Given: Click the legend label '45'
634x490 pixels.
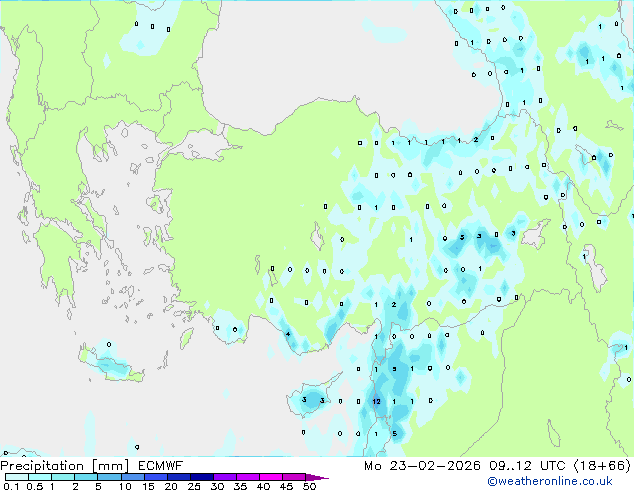Looking at the screenshot, I should [x=286, y=486].
